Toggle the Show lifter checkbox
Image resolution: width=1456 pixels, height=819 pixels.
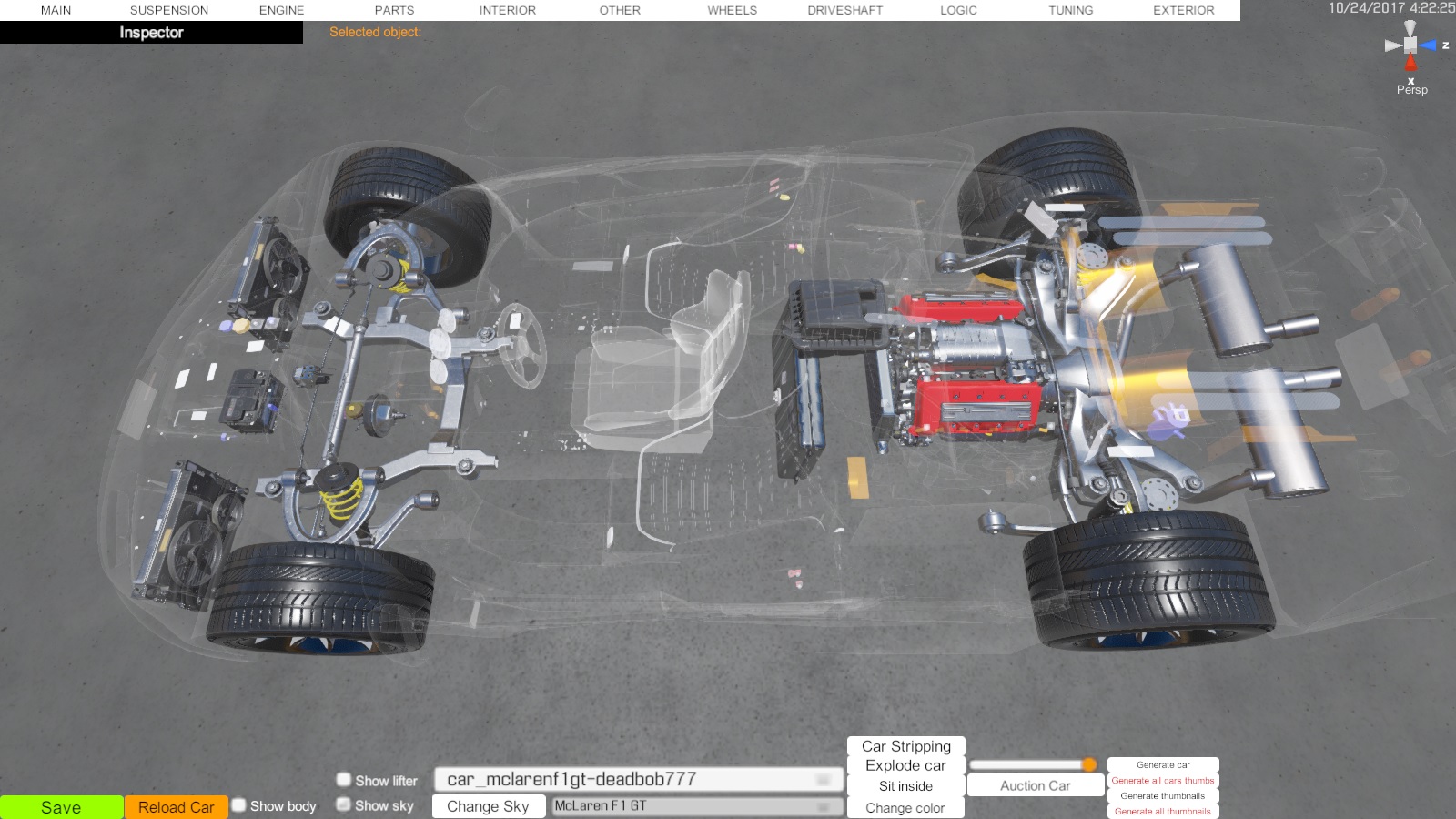[x=344, y=780]
